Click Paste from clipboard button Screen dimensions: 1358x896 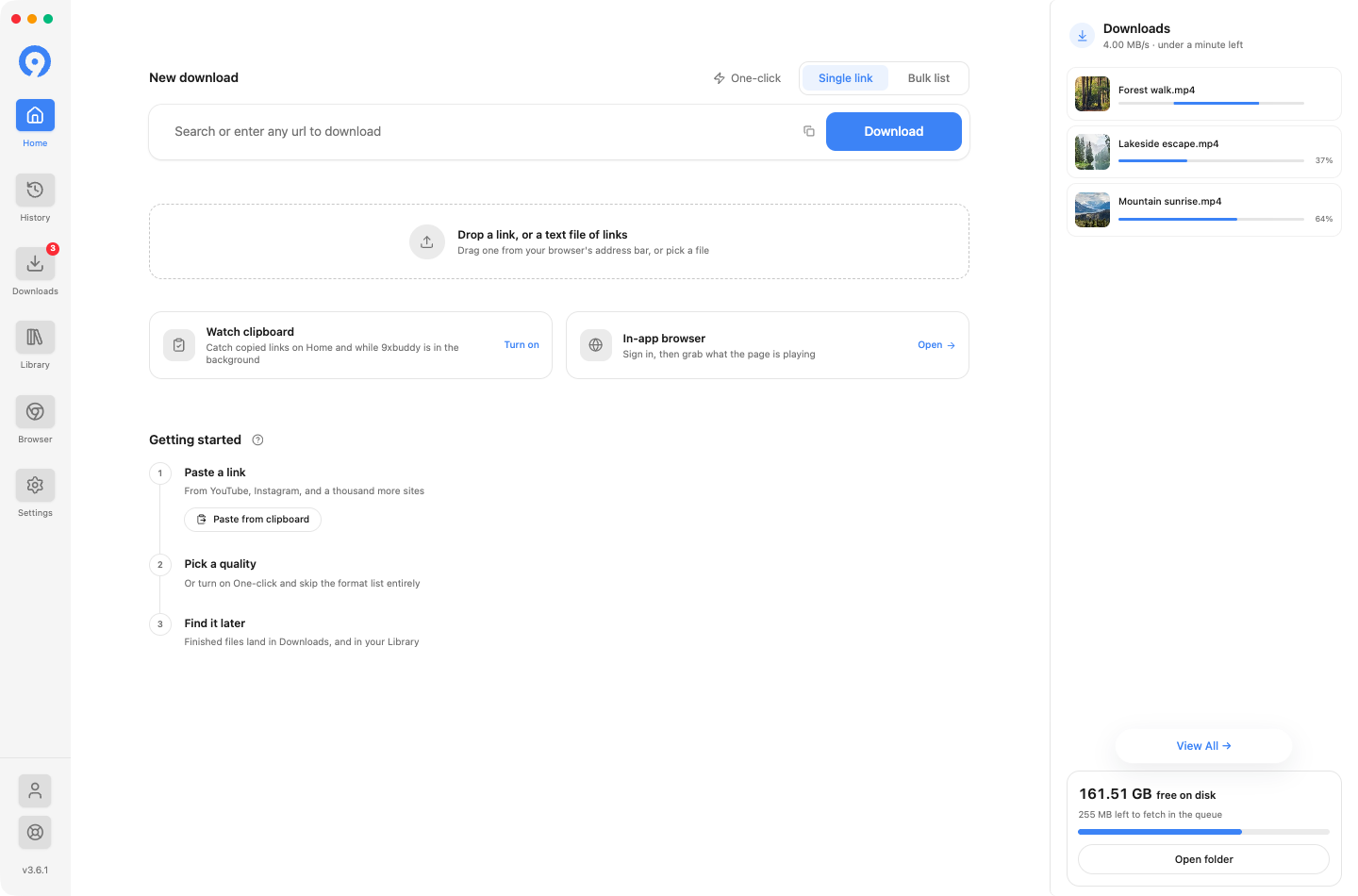click(x=253, y=520)
